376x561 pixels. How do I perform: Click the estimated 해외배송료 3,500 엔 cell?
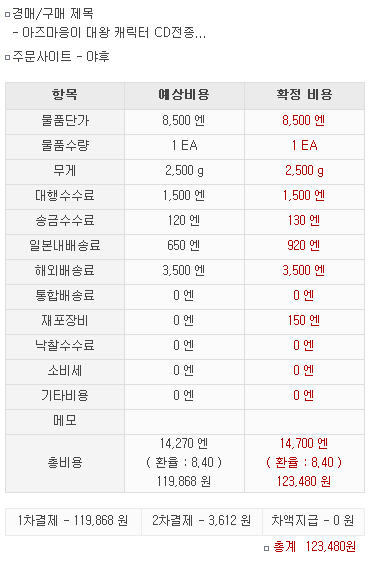tap(184, 271)
